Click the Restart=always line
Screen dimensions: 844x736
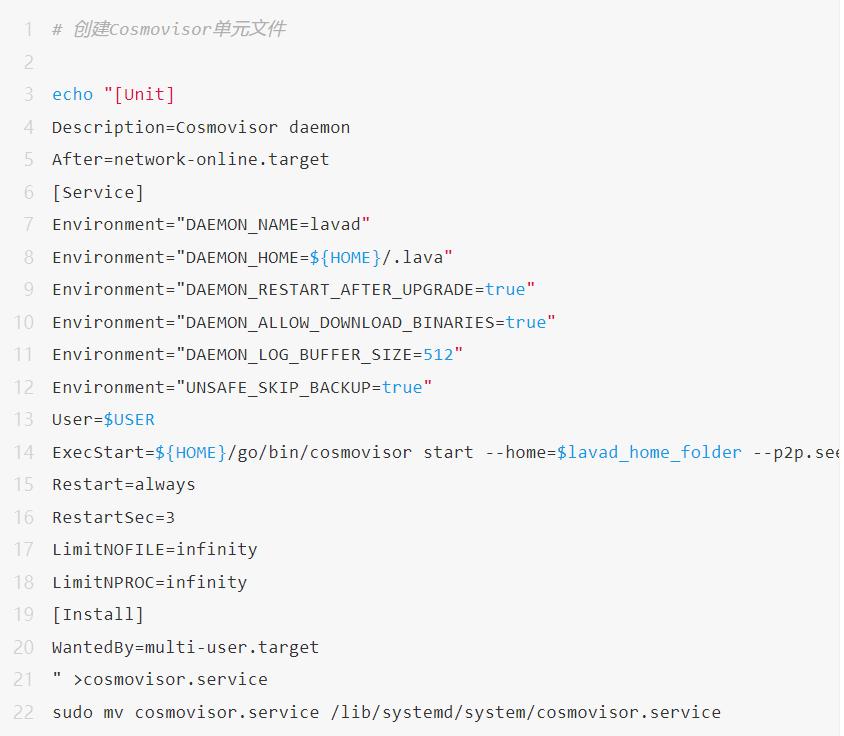[124, 484]
